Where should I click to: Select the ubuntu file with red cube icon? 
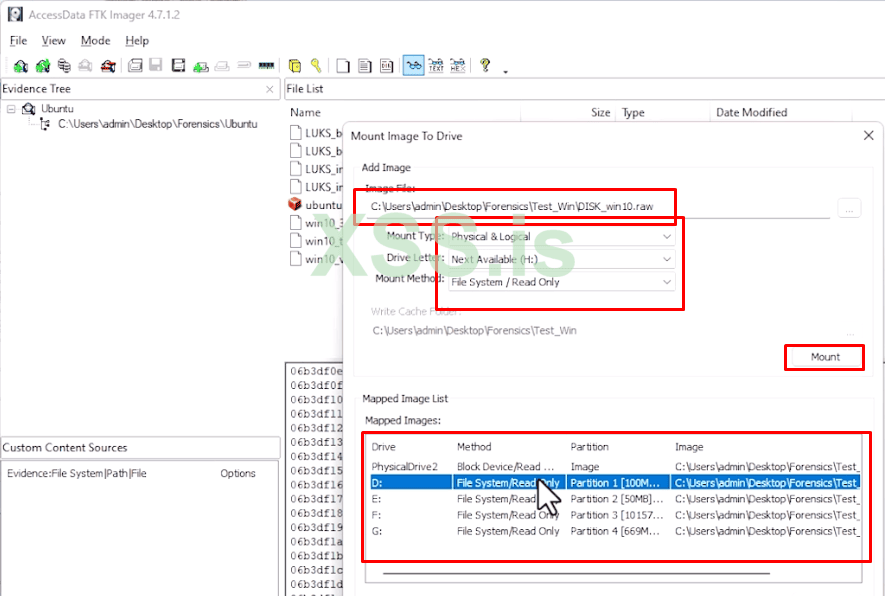[316, 205]
